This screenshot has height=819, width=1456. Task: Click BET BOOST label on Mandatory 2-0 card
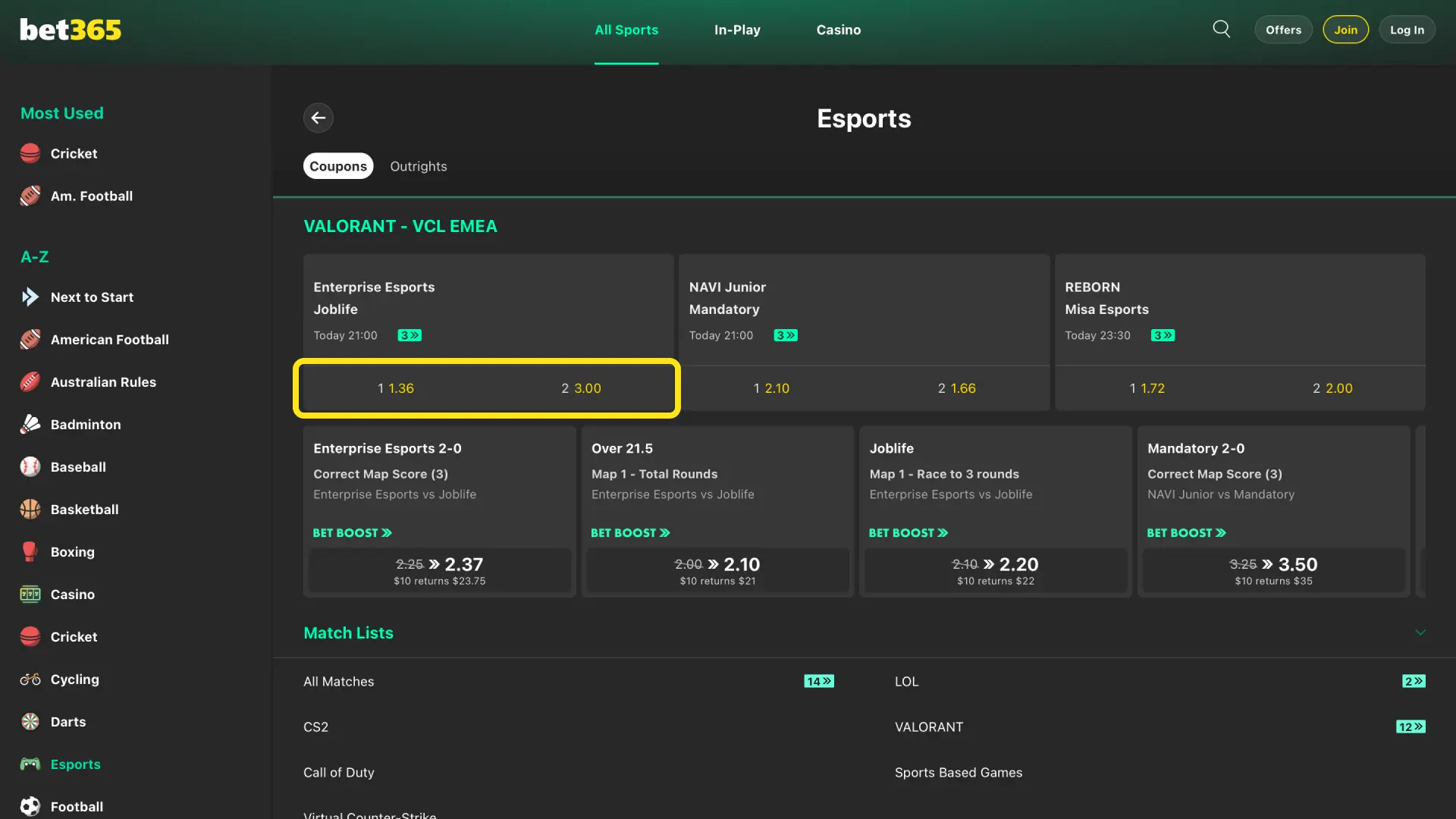coord(1186,533)
